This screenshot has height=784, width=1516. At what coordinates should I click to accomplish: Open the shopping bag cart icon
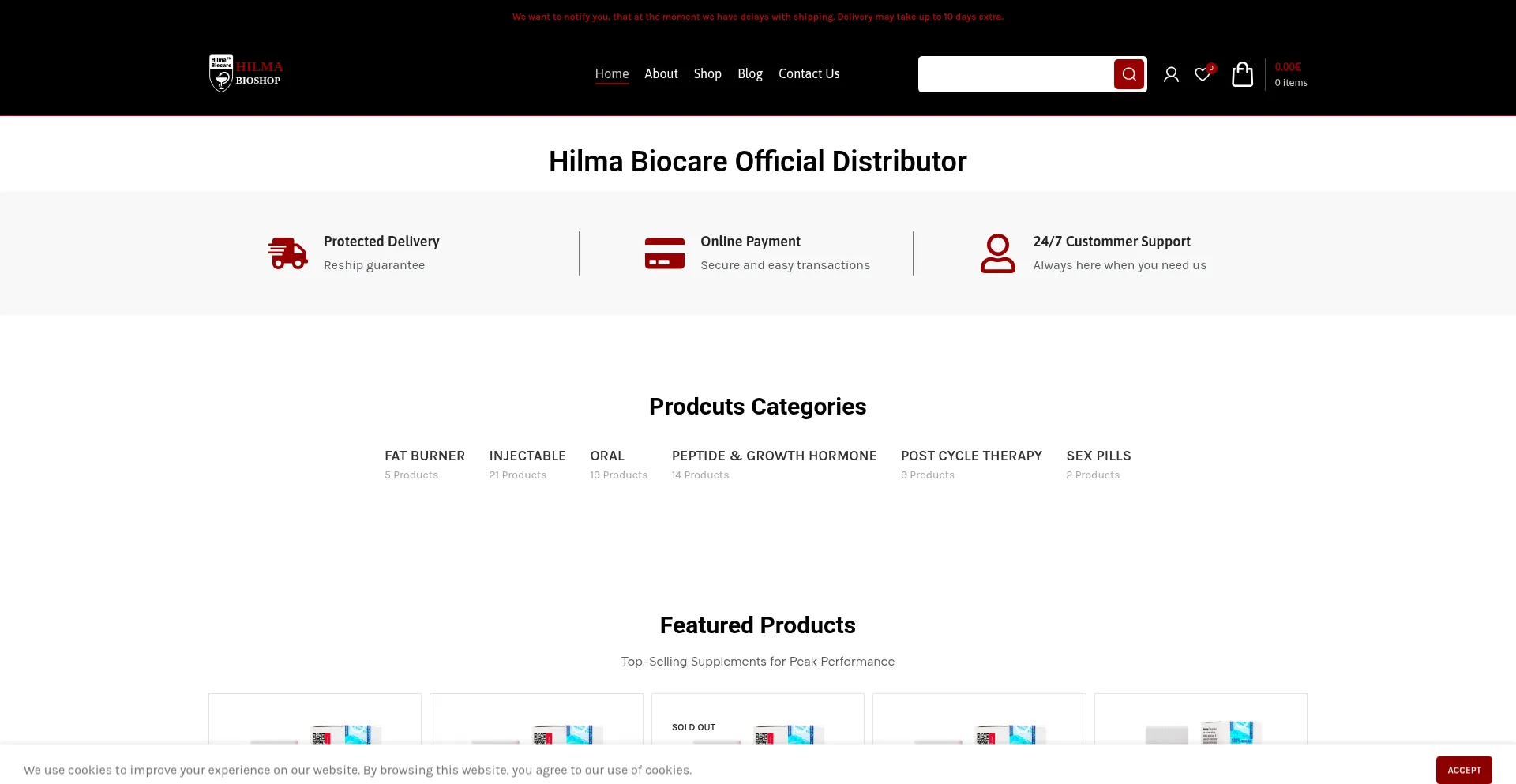point(1243,74)
